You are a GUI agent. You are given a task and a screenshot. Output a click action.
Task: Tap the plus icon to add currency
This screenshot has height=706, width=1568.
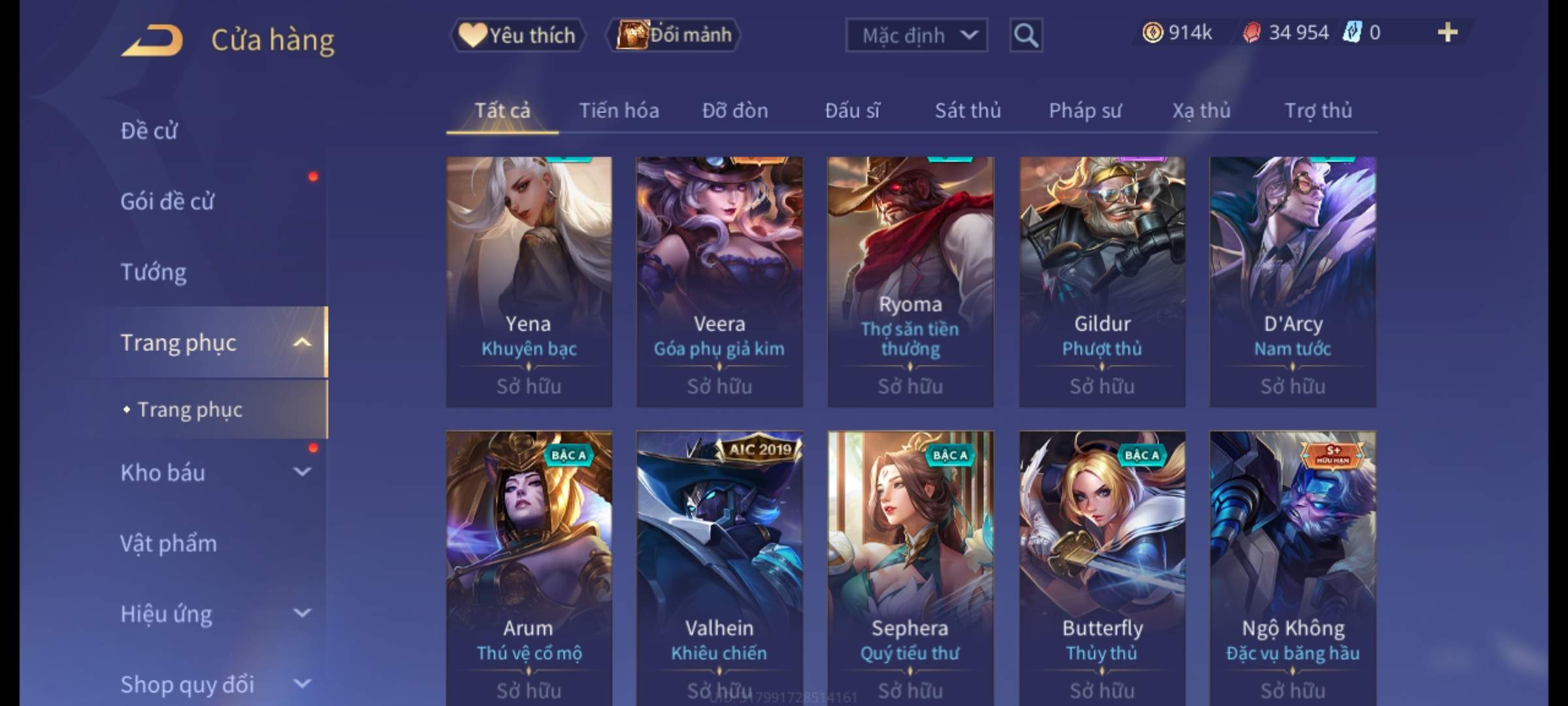(x=1448, y=32)
